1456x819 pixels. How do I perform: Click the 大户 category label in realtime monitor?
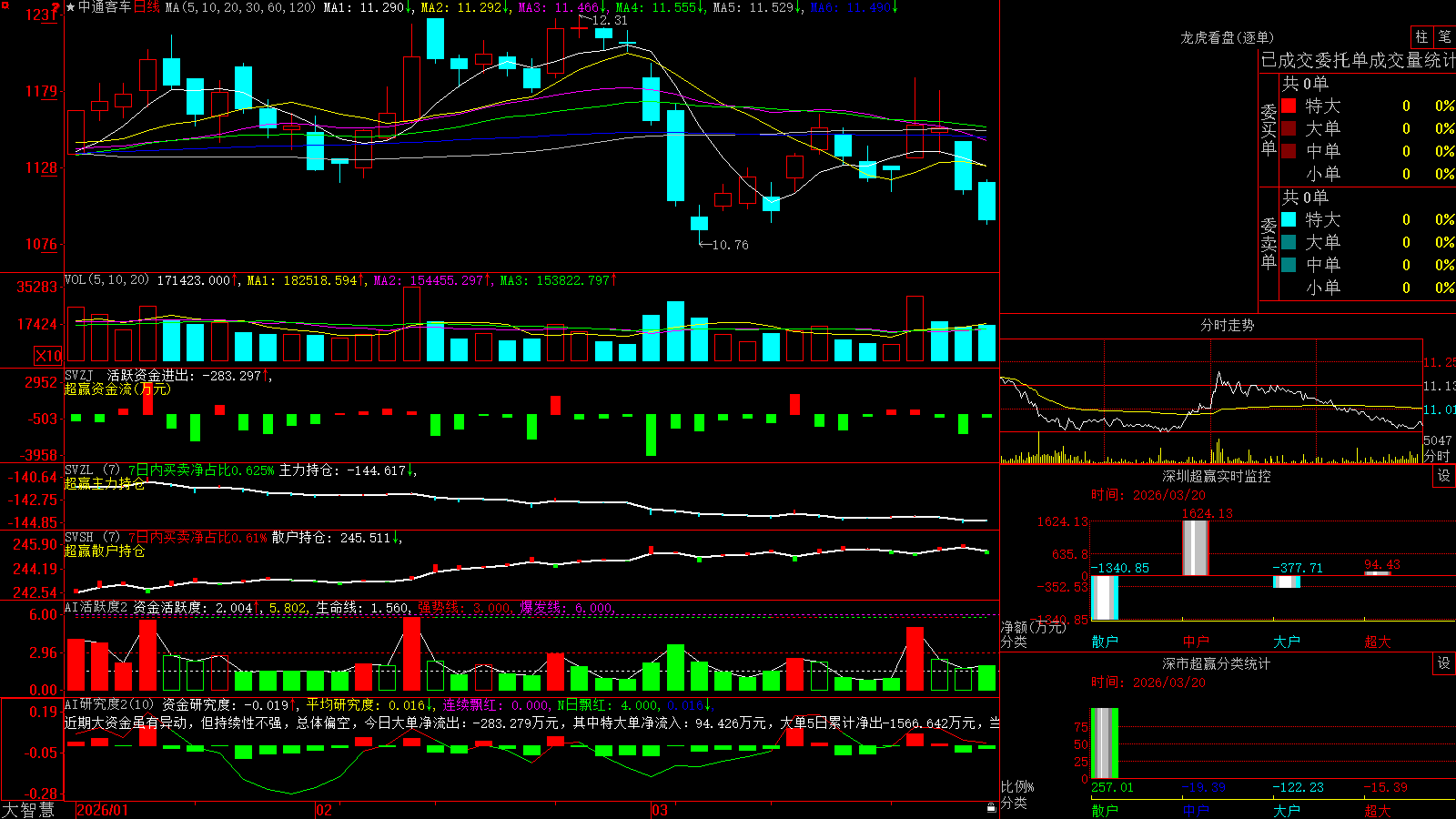point(1287,642)
